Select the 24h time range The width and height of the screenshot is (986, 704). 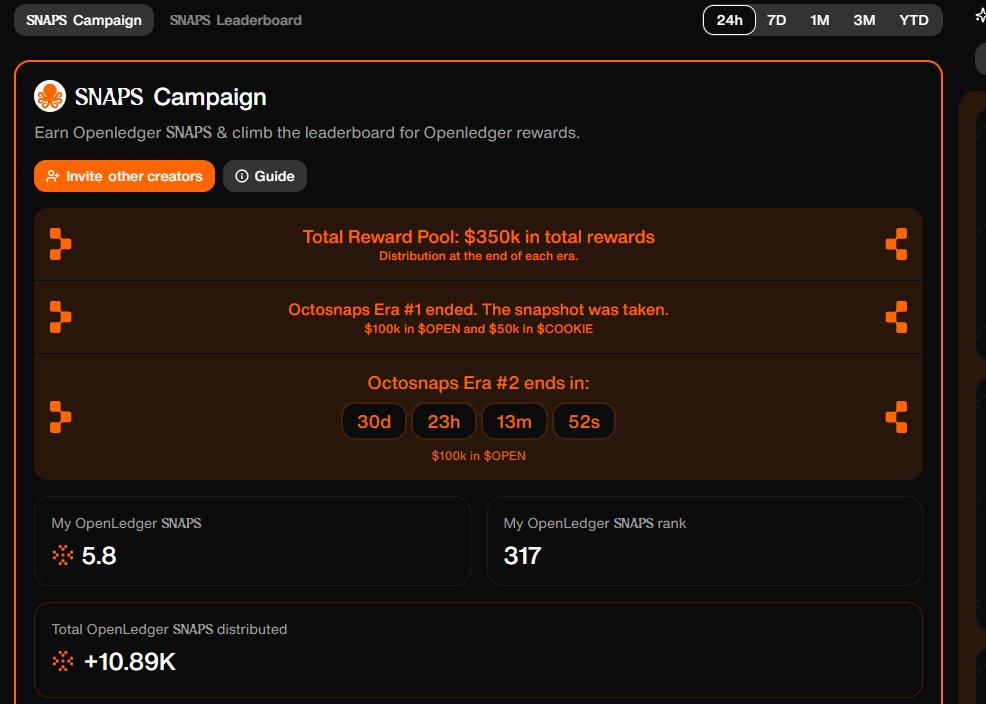[729, 20]
